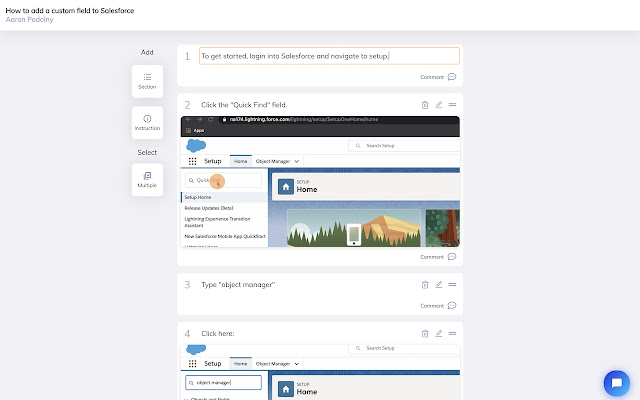Screen dimensions: 640x400
Task: Delete step 3 with the trash icon
Action: (425, 285)
